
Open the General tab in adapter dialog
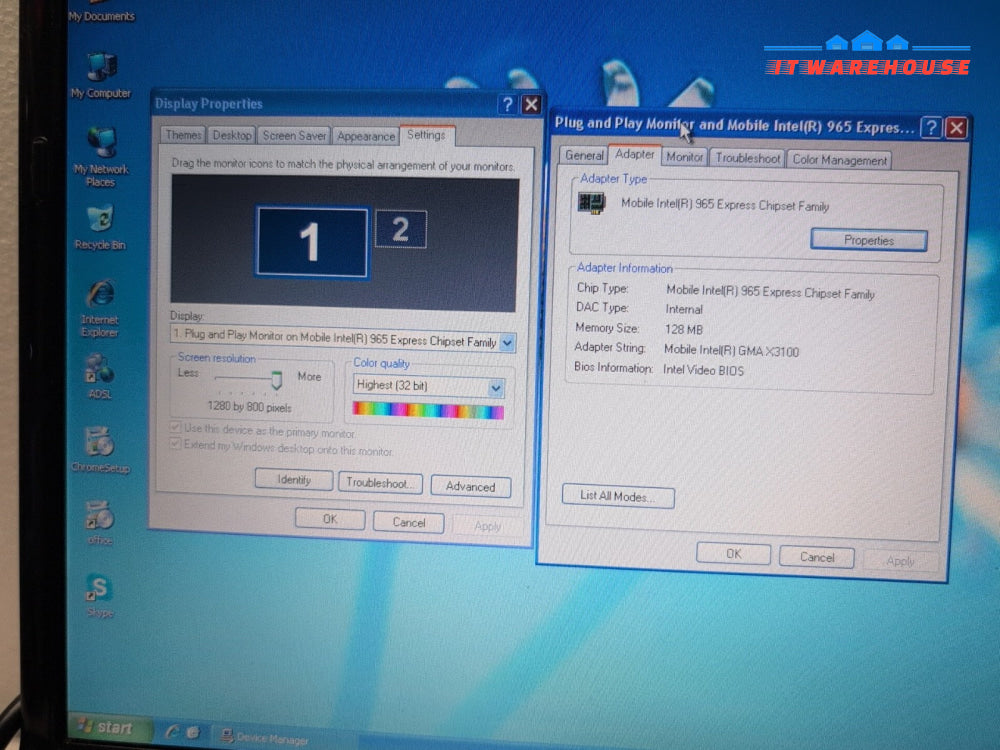pos(584,155)
